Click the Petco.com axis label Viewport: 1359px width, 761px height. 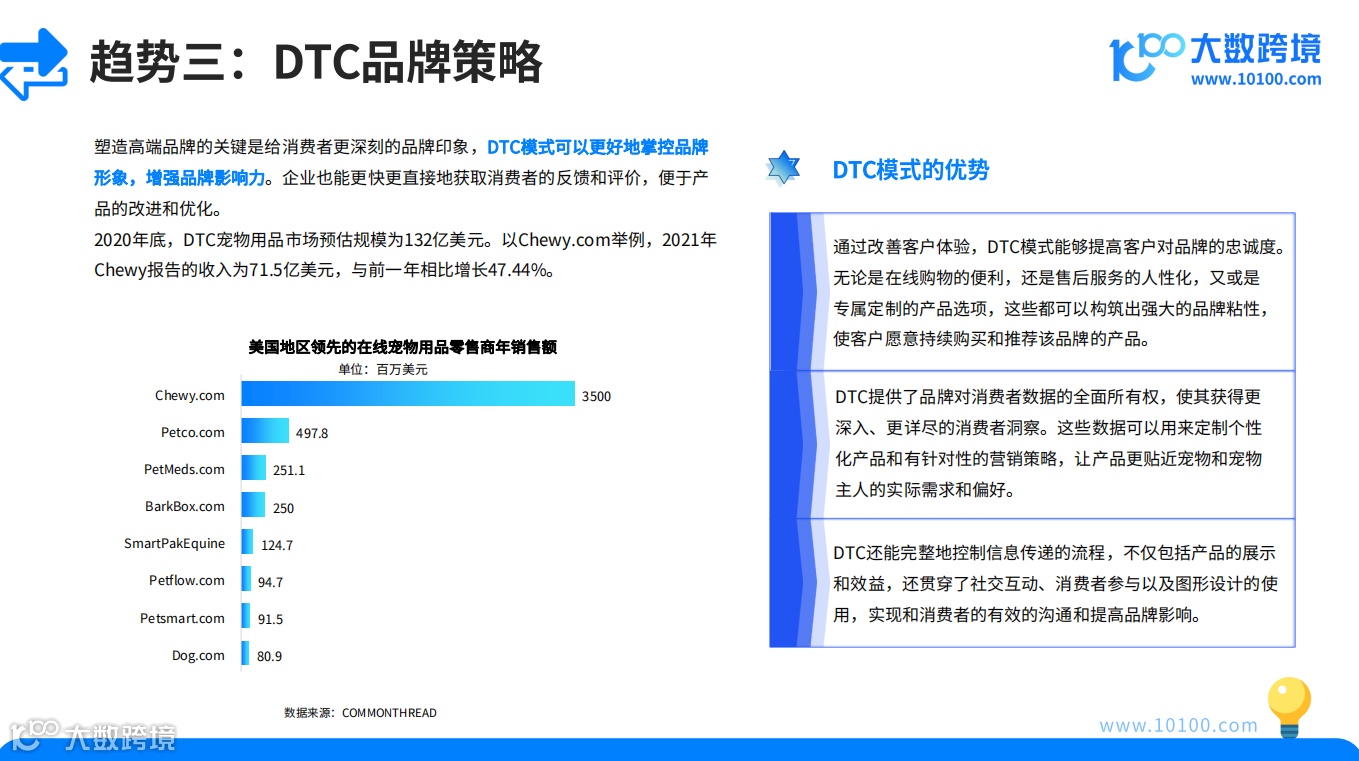[x=193, y=432]
